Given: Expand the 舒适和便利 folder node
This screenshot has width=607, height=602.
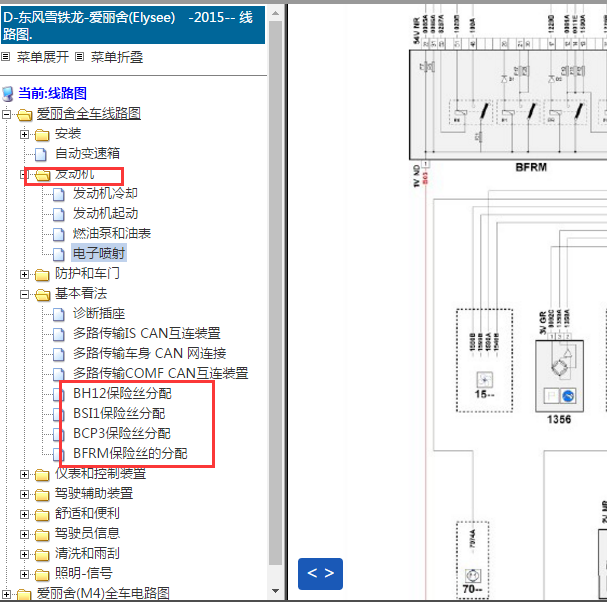Looking at the screenshot, I should coord(24,515).
